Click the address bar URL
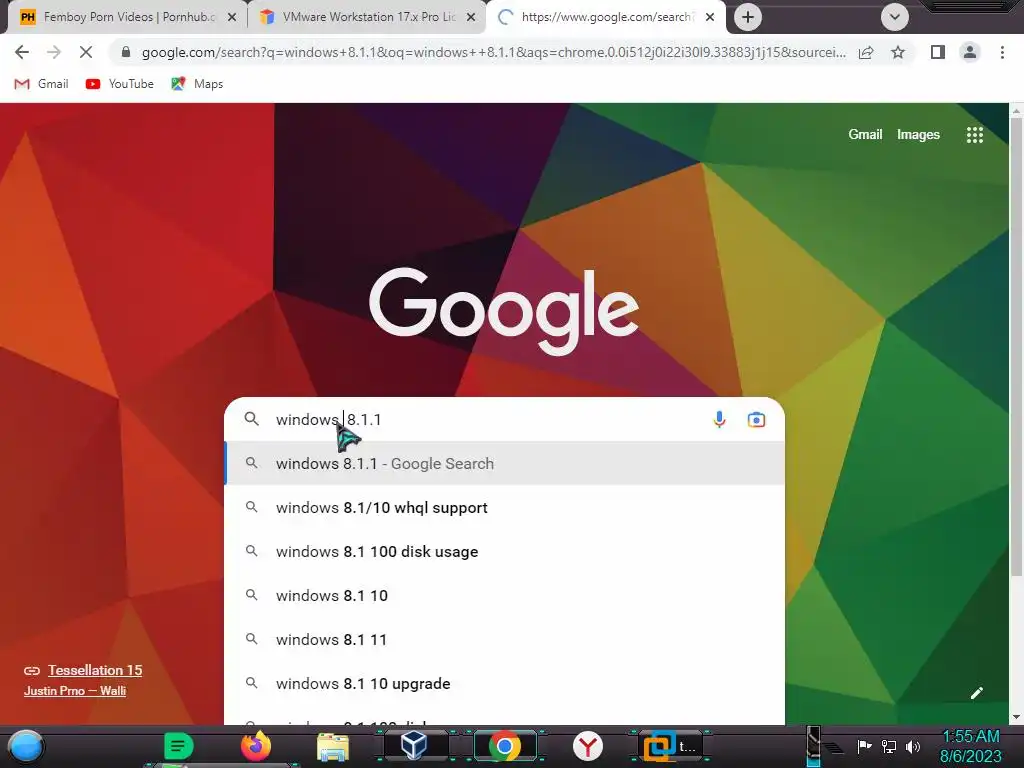 point(494,52)
